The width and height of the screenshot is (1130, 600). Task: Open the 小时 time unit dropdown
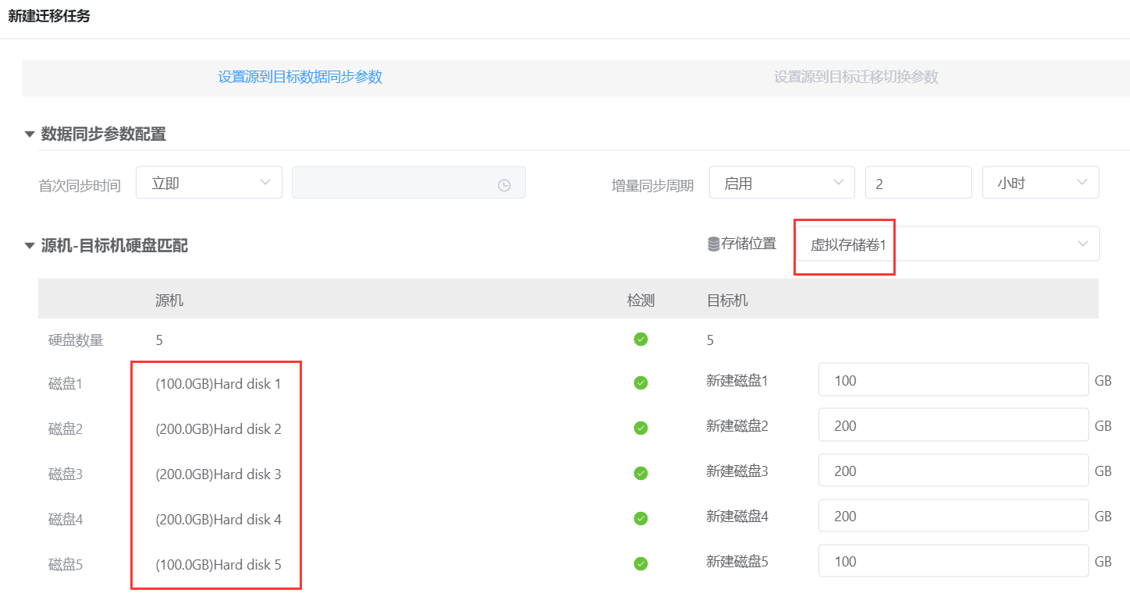click(1040, 183)
